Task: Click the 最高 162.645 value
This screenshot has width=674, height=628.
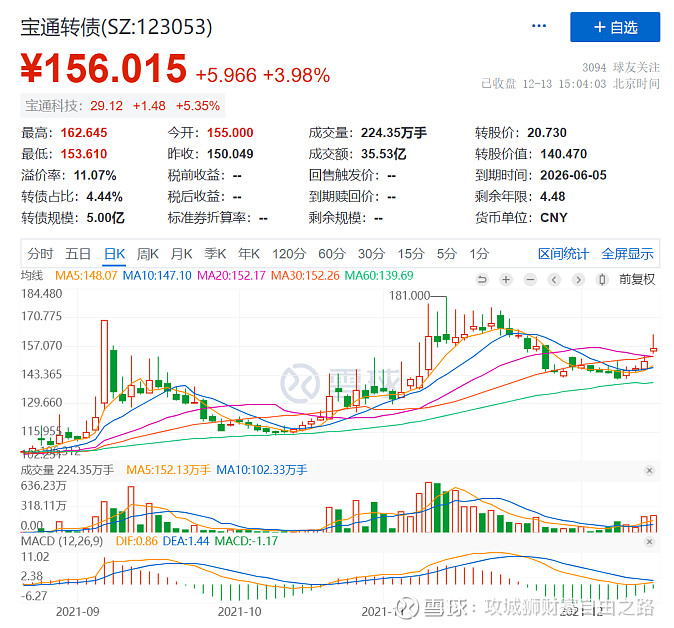Action: point(84,133)
